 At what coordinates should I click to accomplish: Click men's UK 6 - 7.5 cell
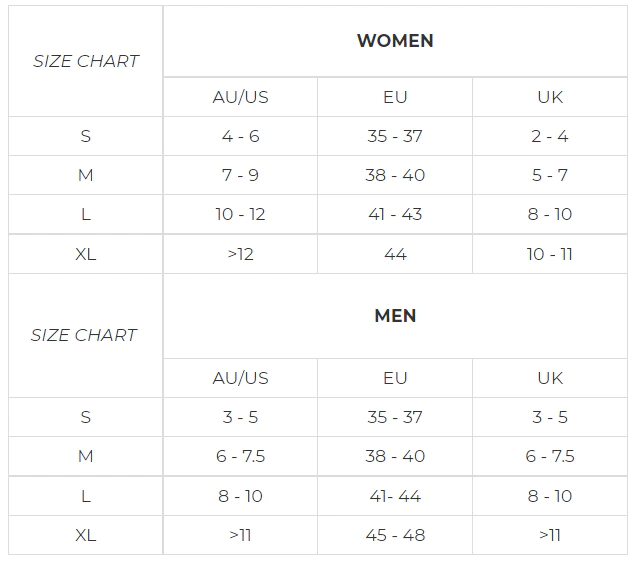click(550, 456)
